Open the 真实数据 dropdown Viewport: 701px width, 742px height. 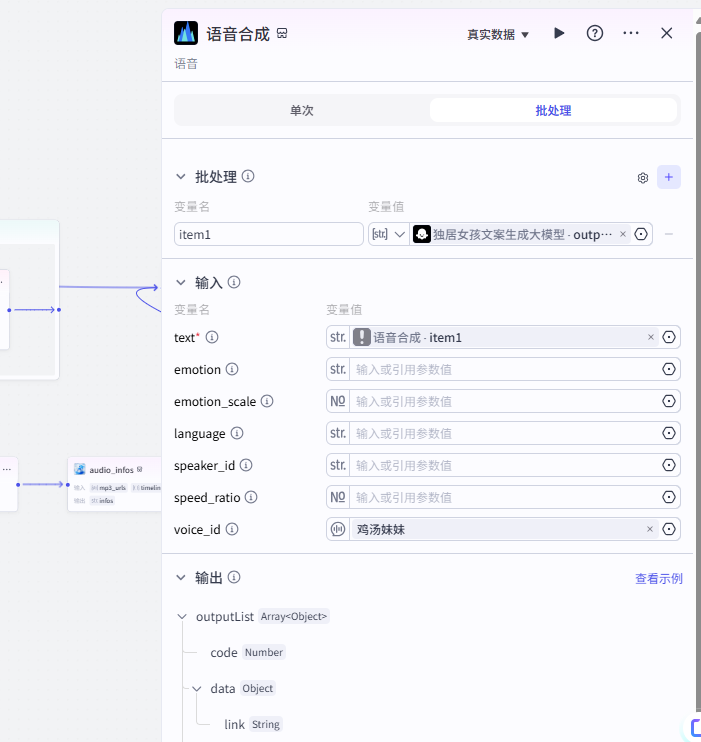498,35
